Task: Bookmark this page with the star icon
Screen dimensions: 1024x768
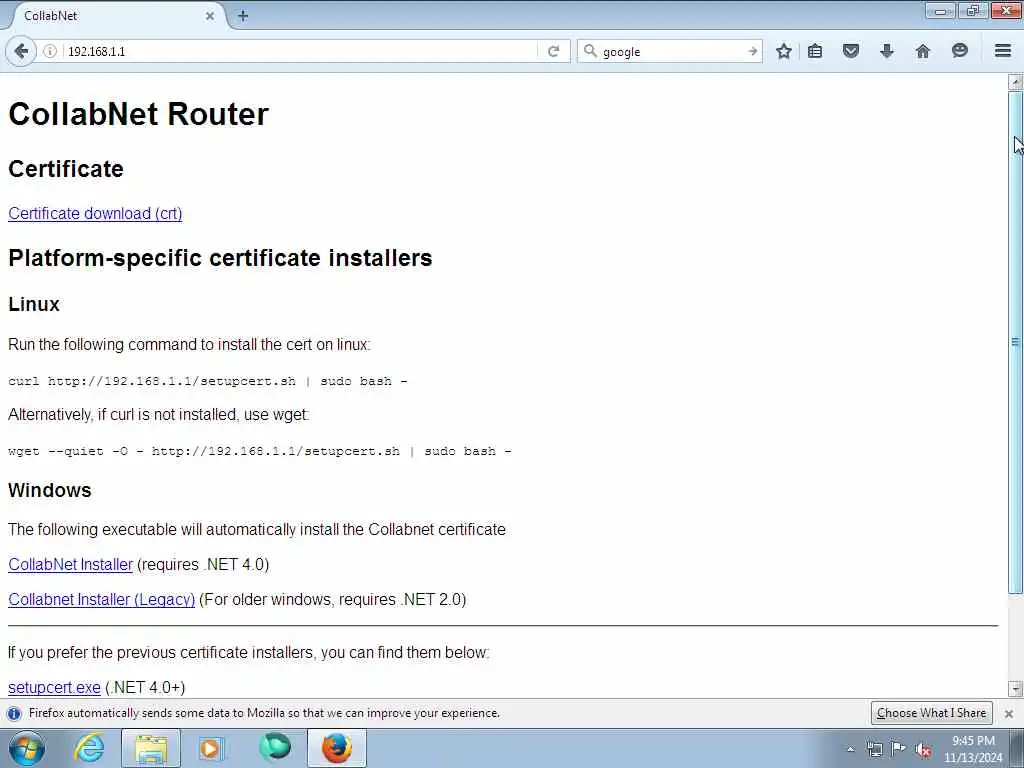Action: point(784,51)
